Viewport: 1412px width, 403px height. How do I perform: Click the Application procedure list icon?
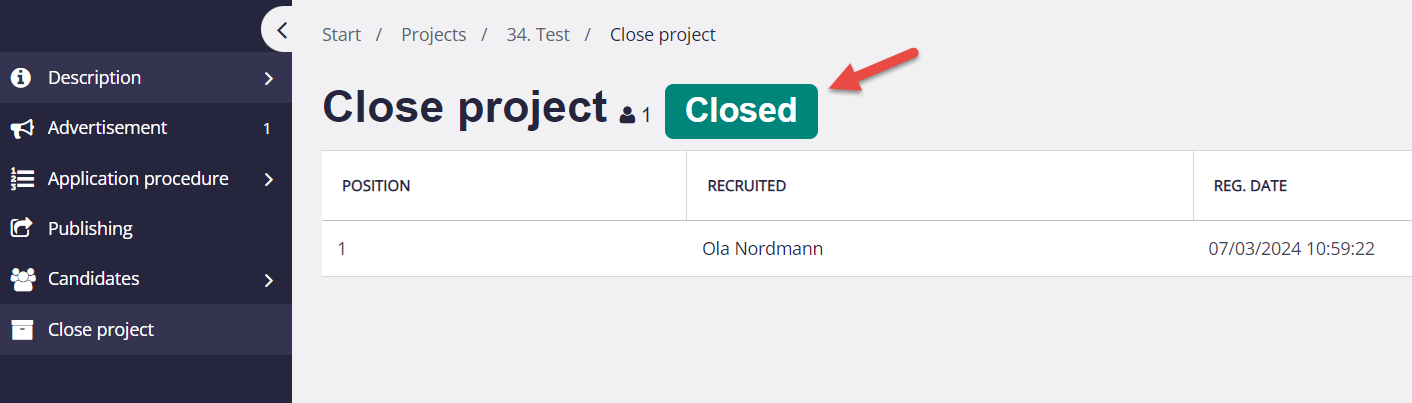(22, 179)
